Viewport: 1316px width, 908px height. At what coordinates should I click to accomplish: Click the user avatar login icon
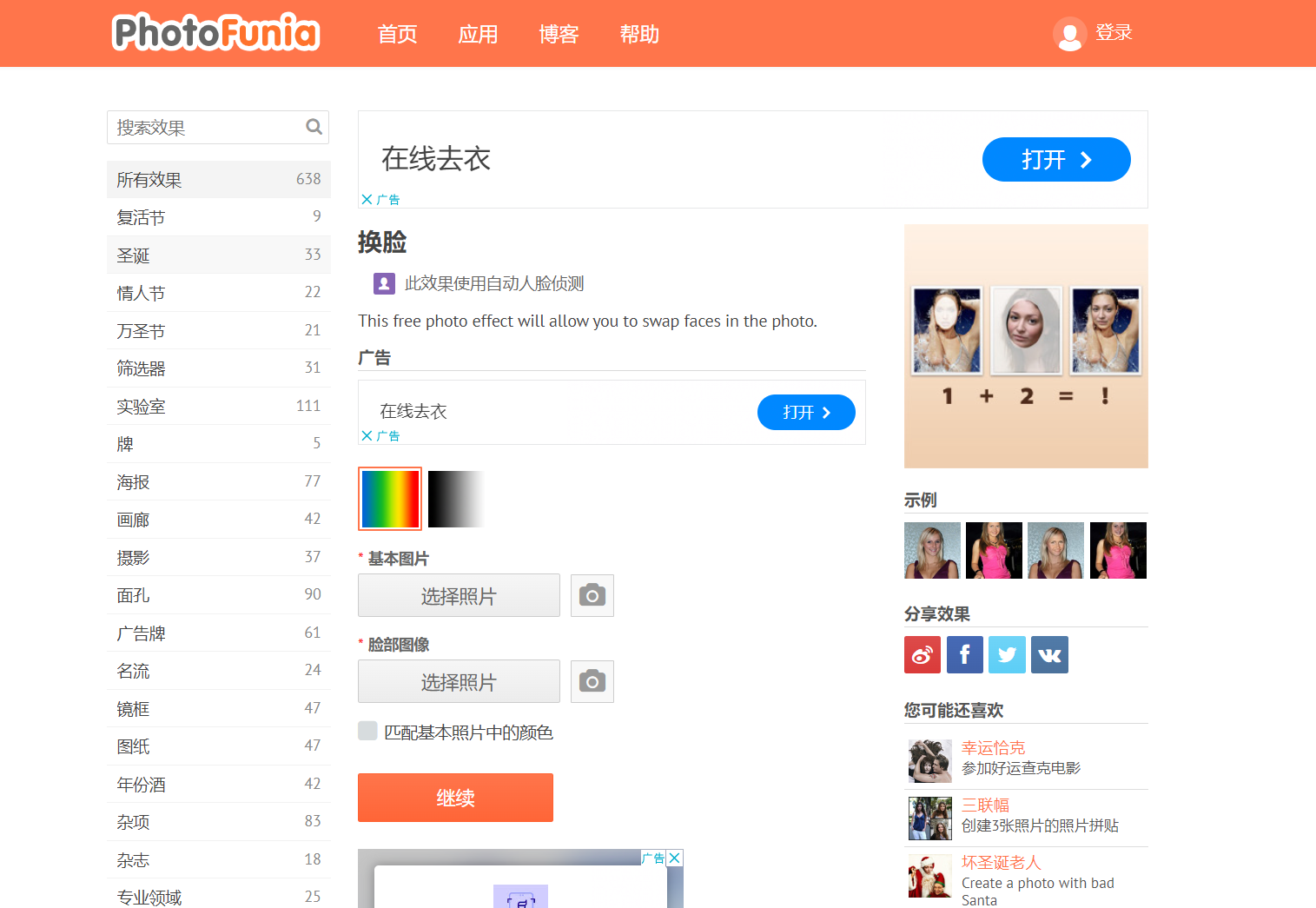coord(1069,34)
